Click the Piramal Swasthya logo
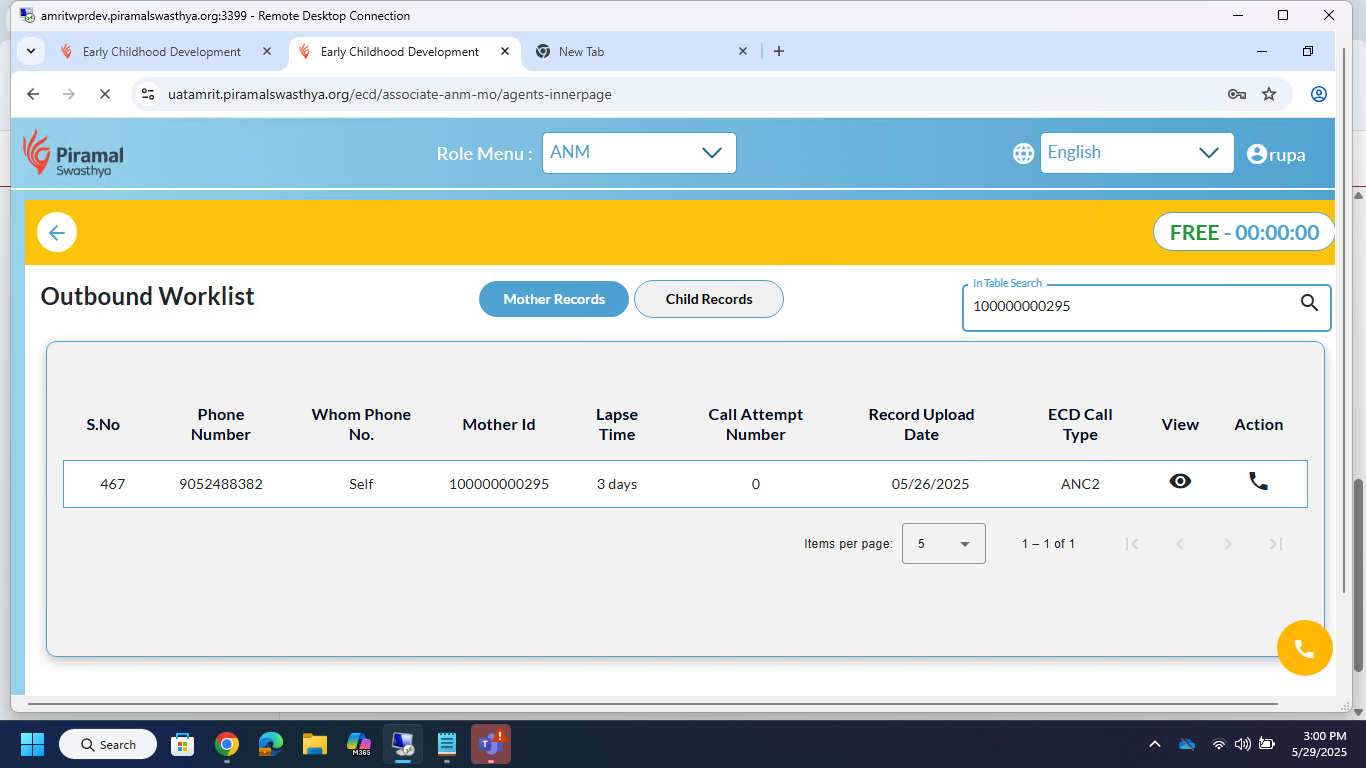Screen dimensions: 1366x768 click(x=74, y=153)
